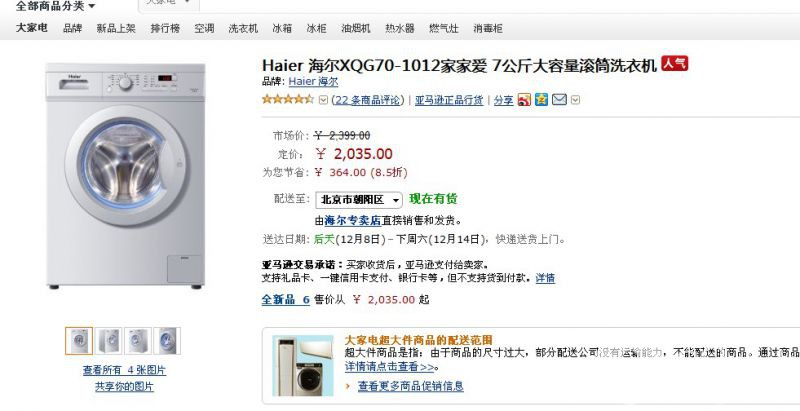
Task: Open the 洗衣机 navigation tab
Action: pos(243,29)
